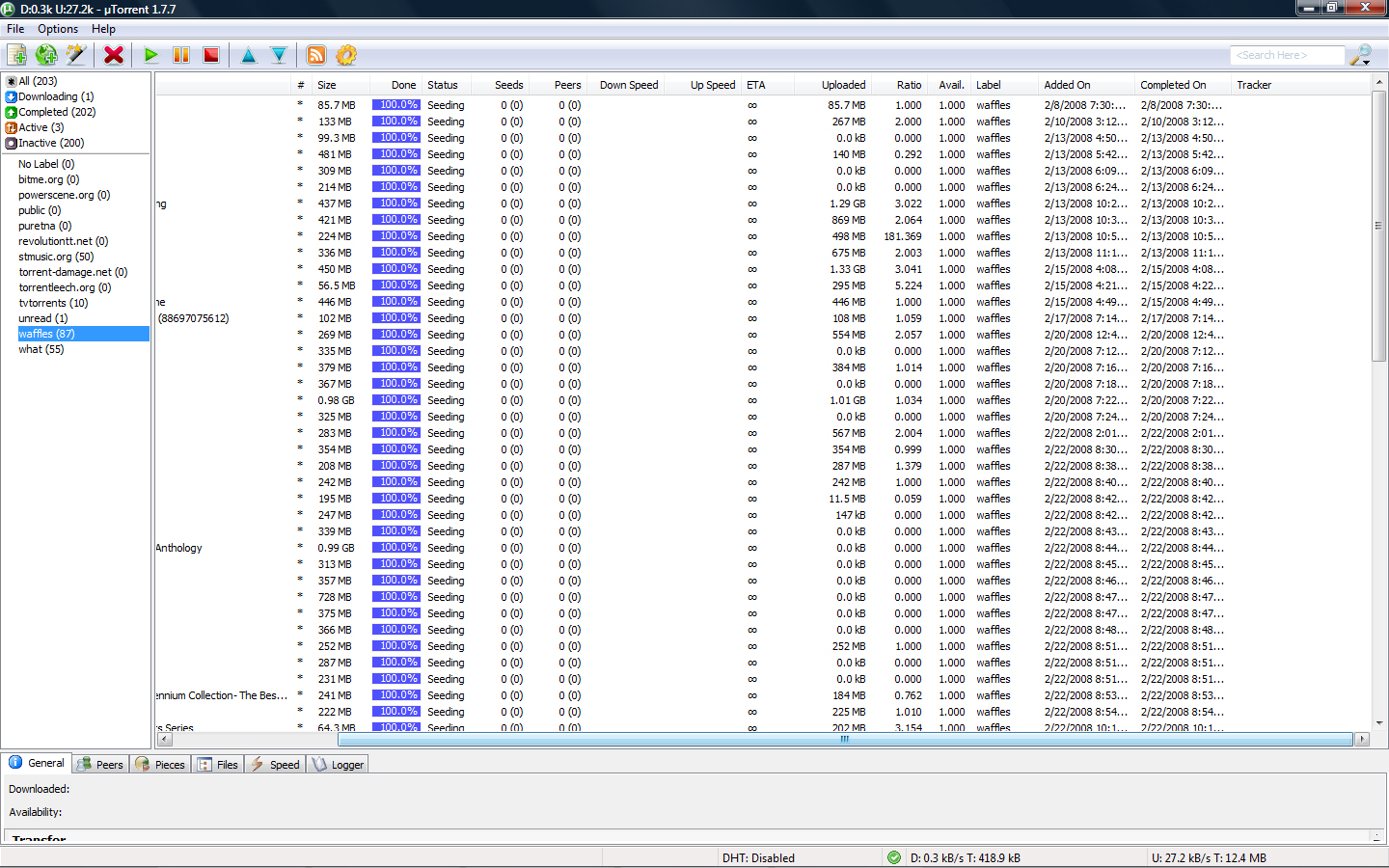Move torrent down the queue
1389x868 pixels.
[279, 55]
